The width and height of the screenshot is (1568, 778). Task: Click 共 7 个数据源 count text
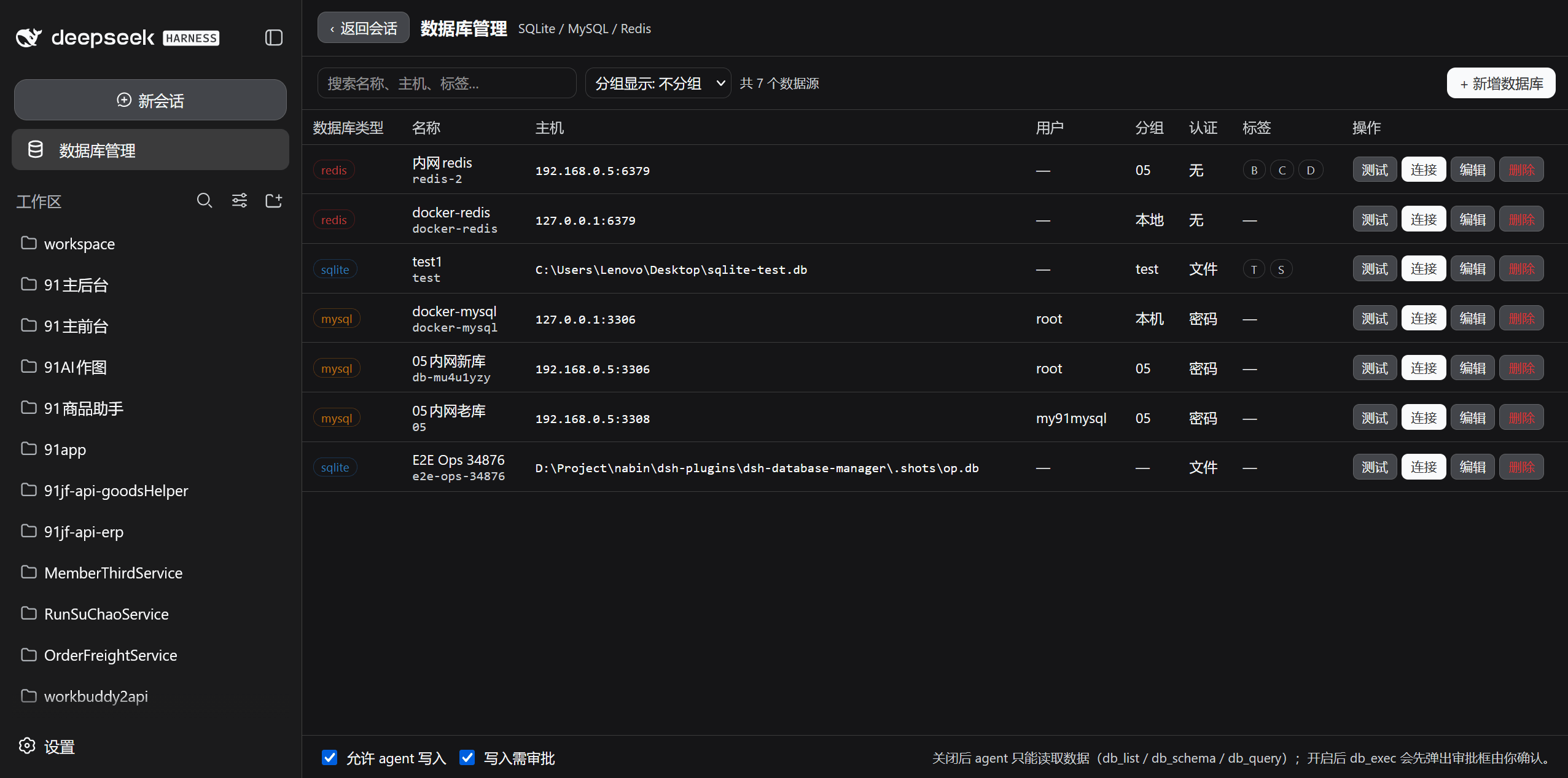pyautogui.click(x=779, y=83)
